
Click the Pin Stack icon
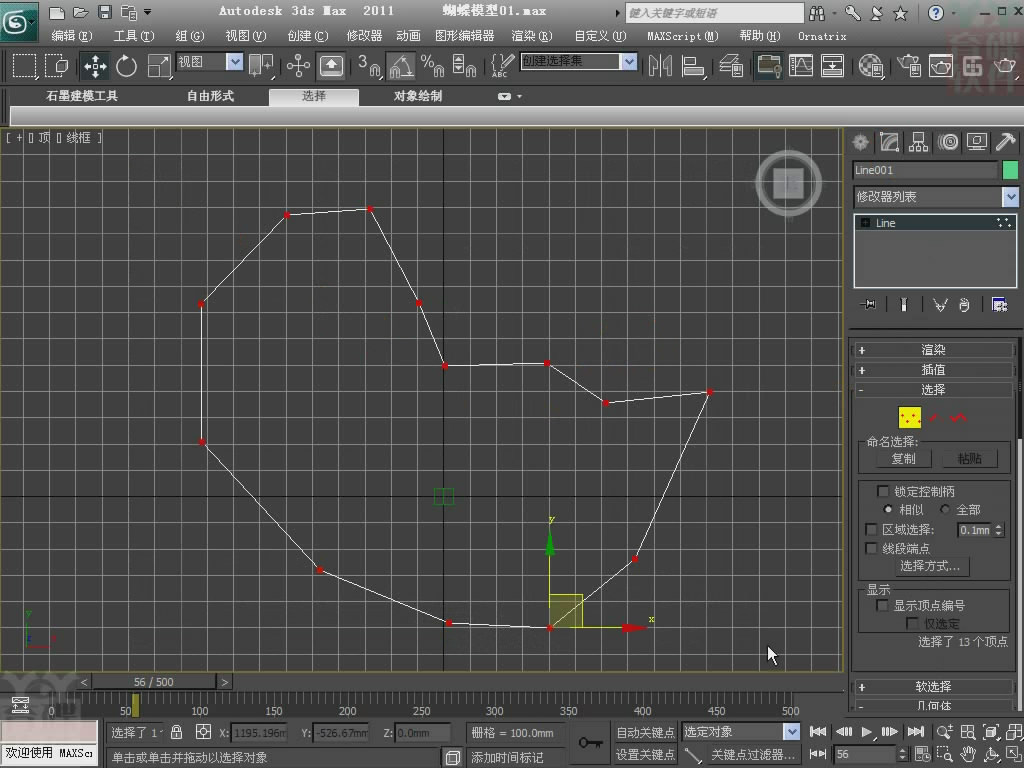coord(868,304)
